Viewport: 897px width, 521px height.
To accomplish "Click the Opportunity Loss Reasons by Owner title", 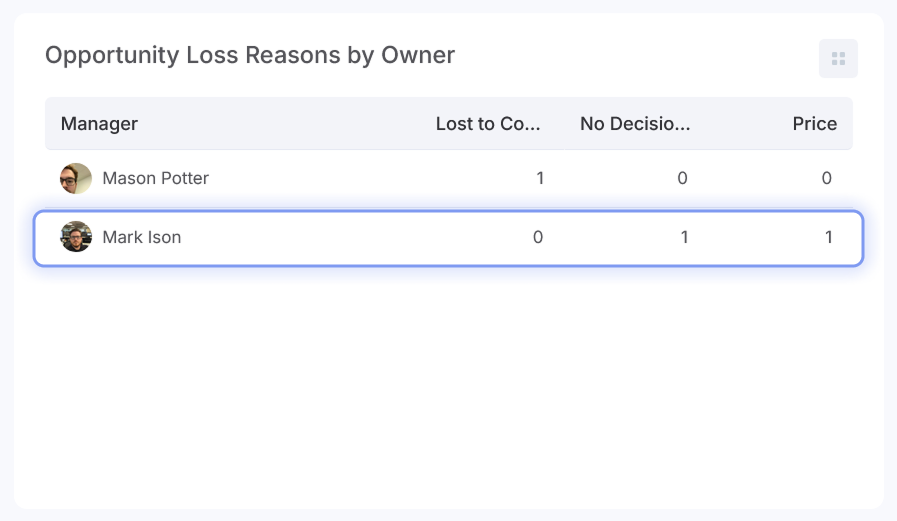I will 250,55.
